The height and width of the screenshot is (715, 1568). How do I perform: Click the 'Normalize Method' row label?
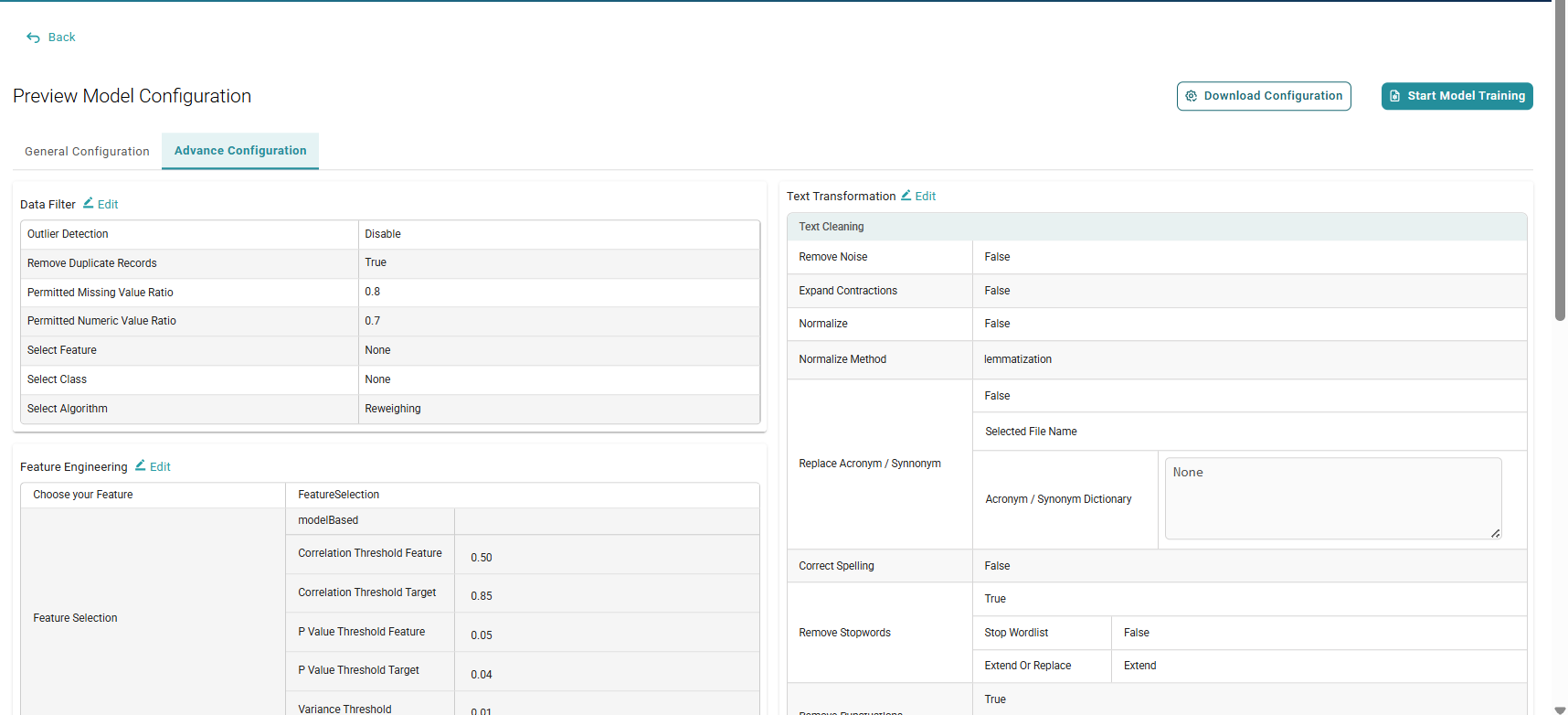click(x=842, y=359)
